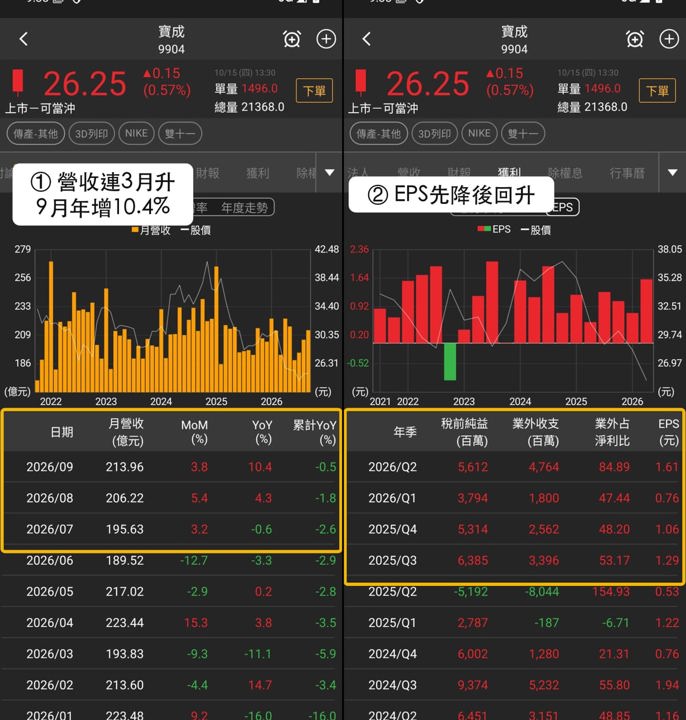Select the 2025/Q3 quarter row
This screenshot has height=720, width=686.
514,560
